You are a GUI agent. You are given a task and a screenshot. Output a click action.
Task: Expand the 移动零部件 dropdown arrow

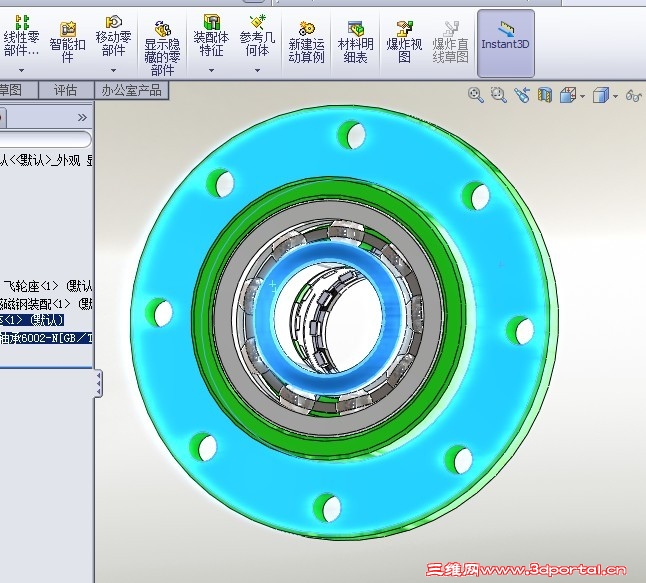pos(113,70)
